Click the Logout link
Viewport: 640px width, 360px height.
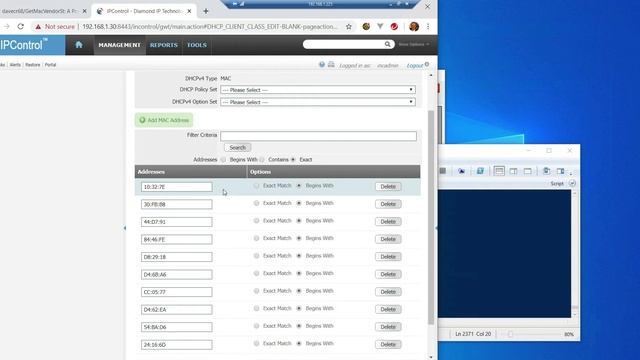point(415,65)
